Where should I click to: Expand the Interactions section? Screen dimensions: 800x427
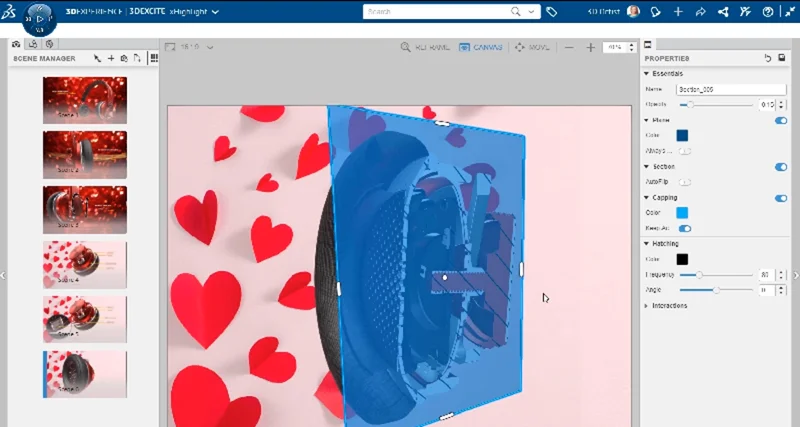click(x=647, y=306)
